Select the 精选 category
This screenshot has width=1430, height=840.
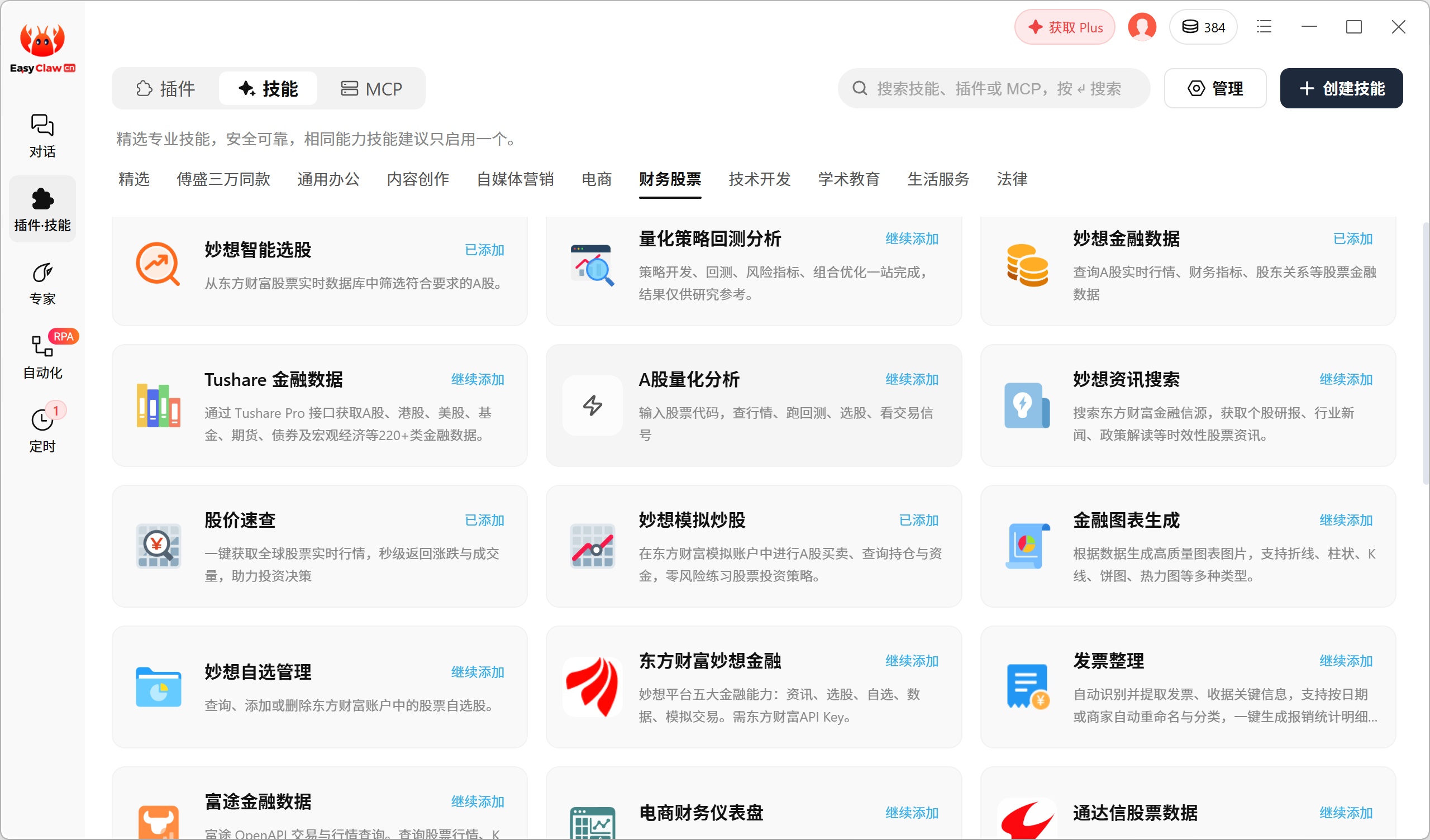click(134, 179)
